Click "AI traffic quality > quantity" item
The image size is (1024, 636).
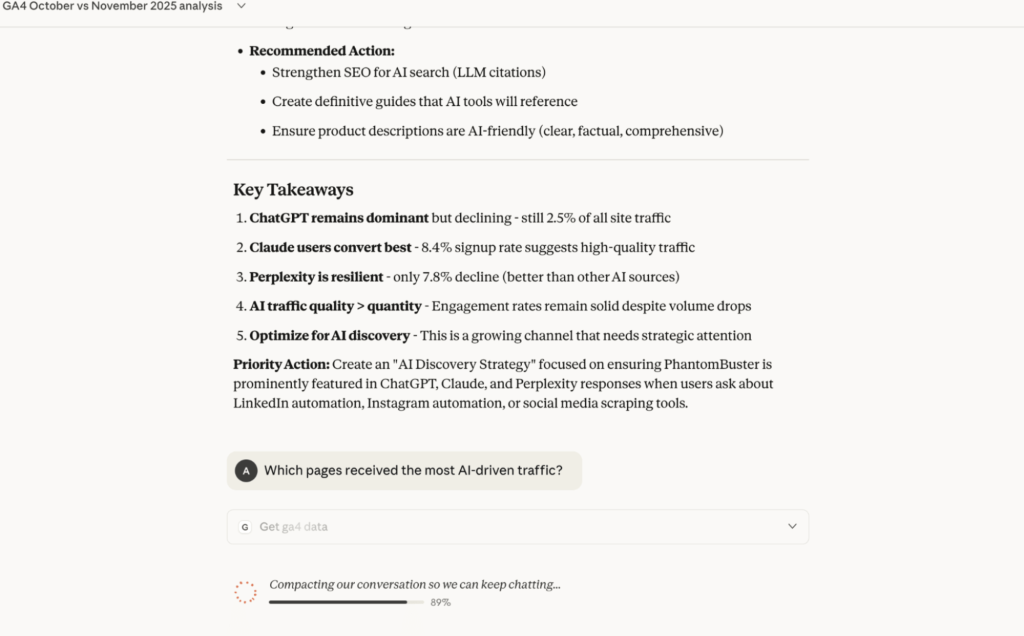(328, 306)
